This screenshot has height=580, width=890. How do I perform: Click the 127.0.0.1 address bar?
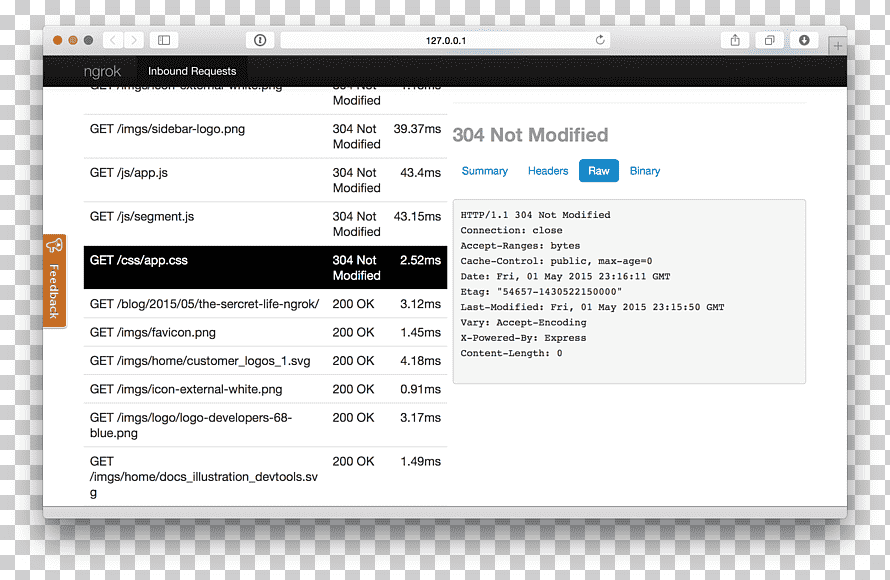click(446, 40)
